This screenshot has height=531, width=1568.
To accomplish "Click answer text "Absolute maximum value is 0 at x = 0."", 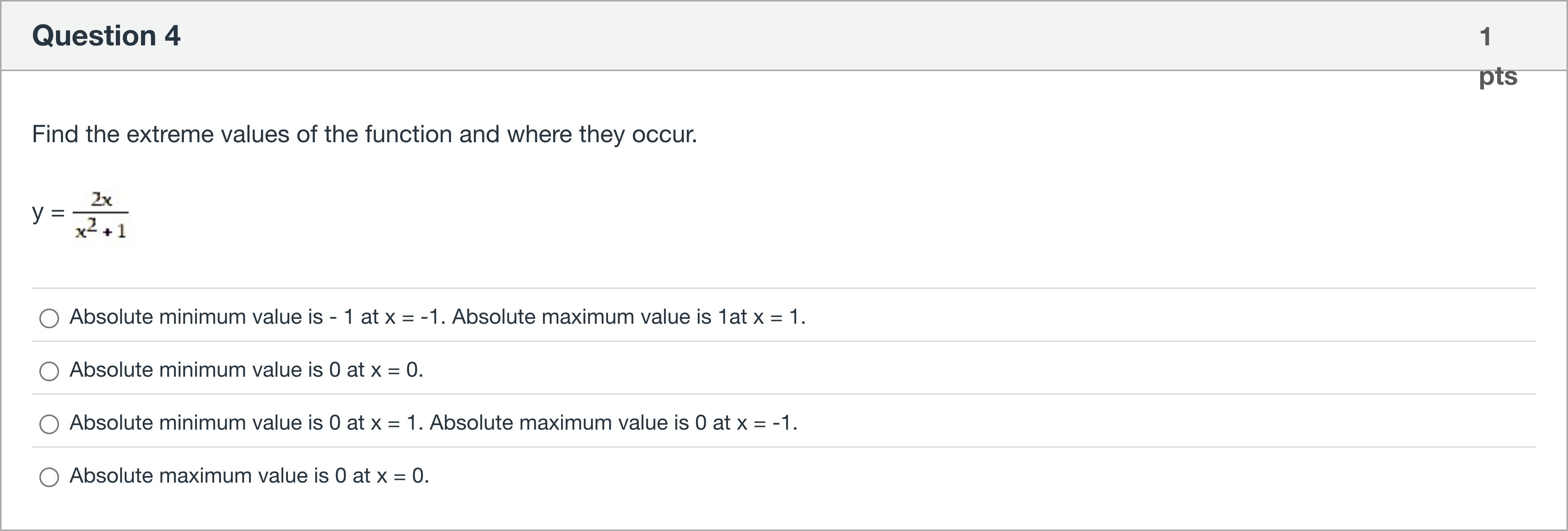I will [249, 476].
